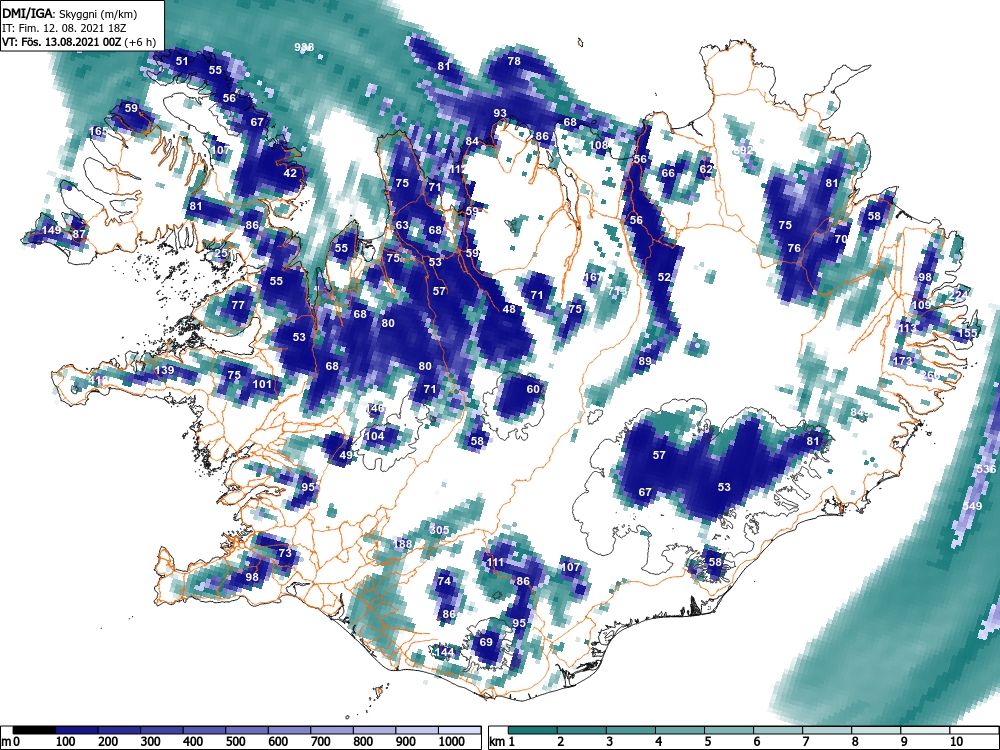Click the '10' label on the km legend
The width and height of the screenshot is (1000, 750).
(x=956, y=742)
